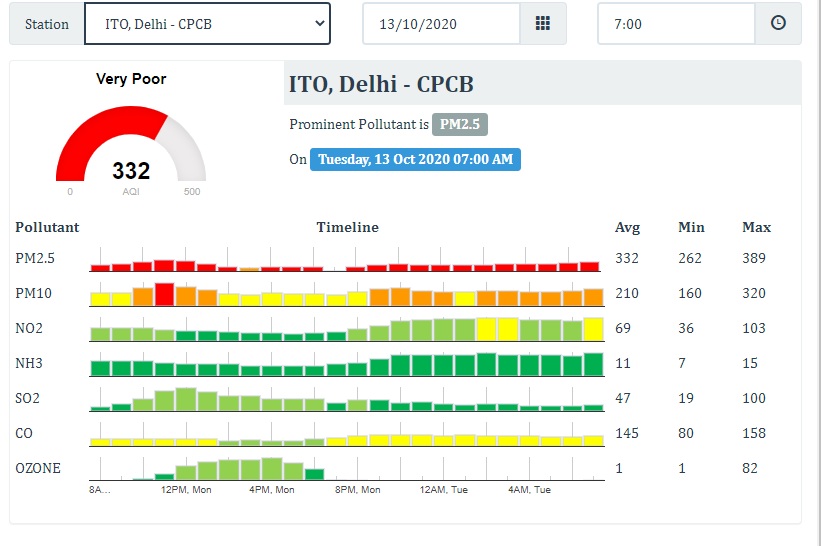Click the PM2.5 max value 389
The width and height of the screenshot is (821, 546).
click(x=754, y=258)
